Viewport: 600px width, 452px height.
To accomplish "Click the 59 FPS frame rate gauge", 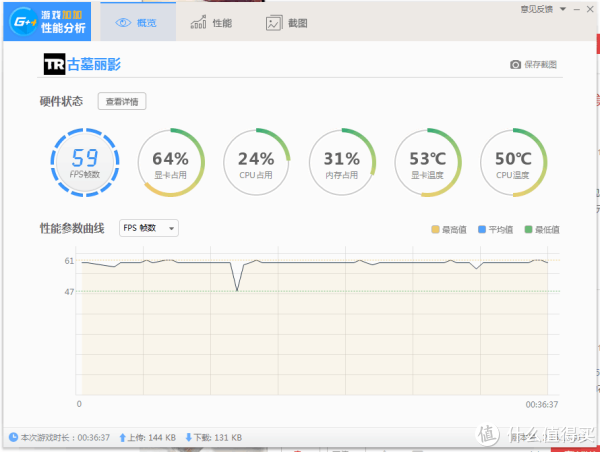I will tap(85, 163).
